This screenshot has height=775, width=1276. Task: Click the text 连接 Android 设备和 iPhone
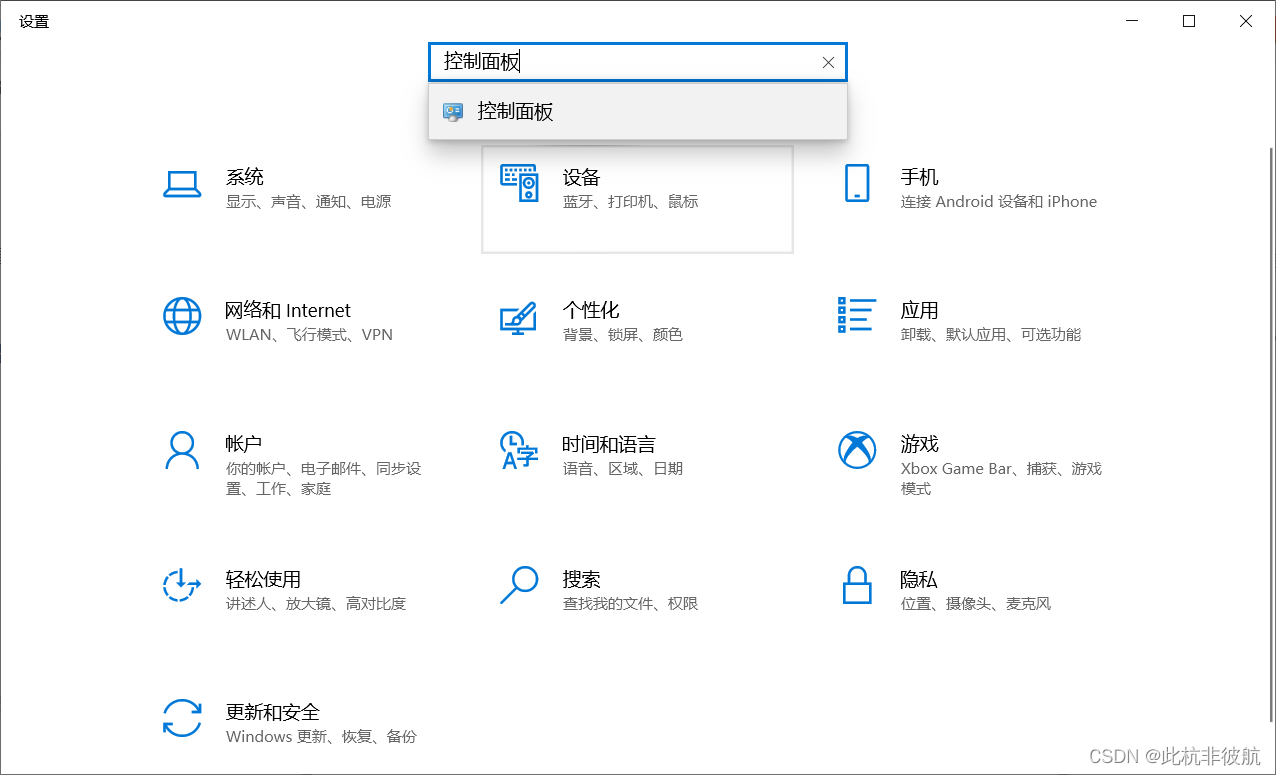click(999, 202)
